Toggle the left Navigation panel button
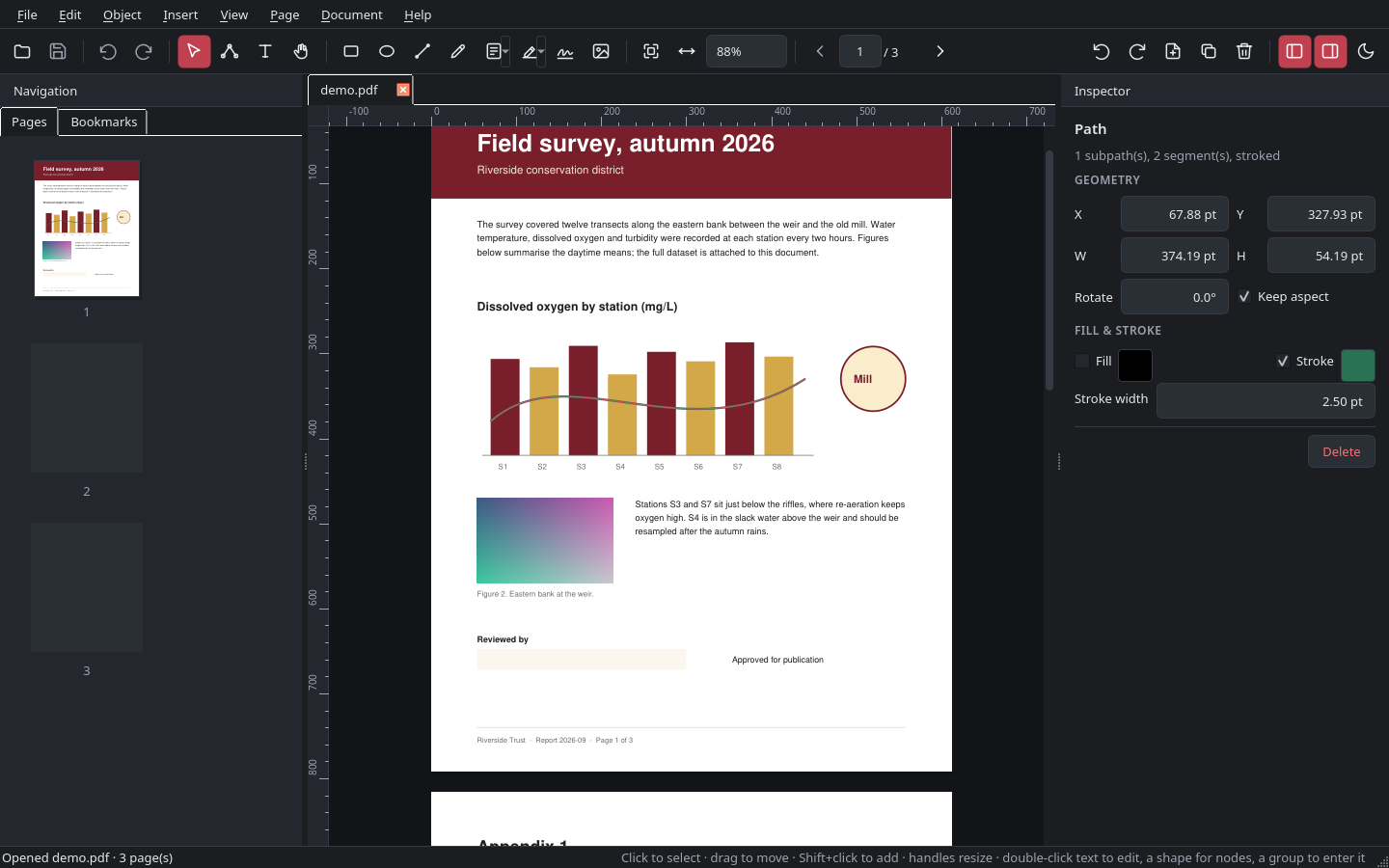1389x868 pixels. (x=1294, y=51)
